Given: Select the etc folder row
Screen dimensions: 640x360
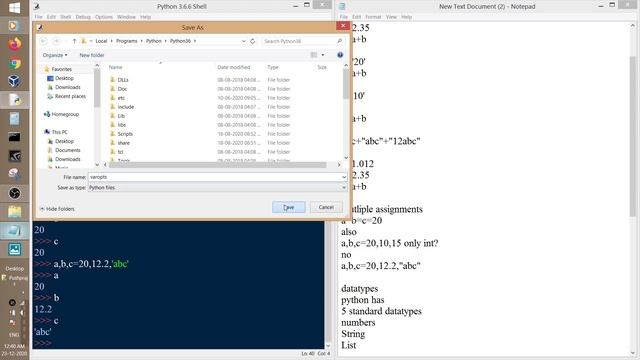Looking at the screenshot, I should coord(121,98).
